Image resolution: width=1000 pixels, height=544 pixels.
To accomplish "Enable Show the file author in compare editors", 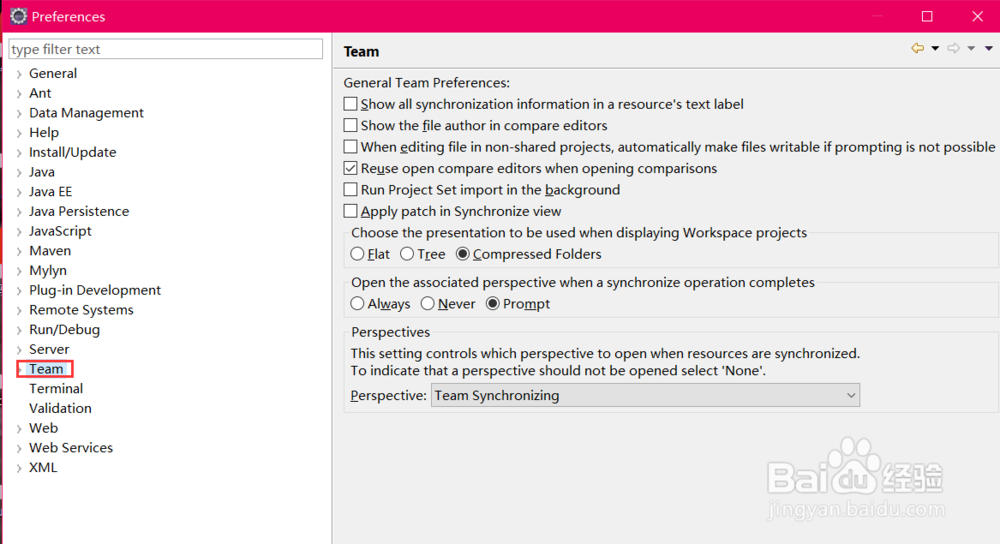I will [x=350, y=125].
